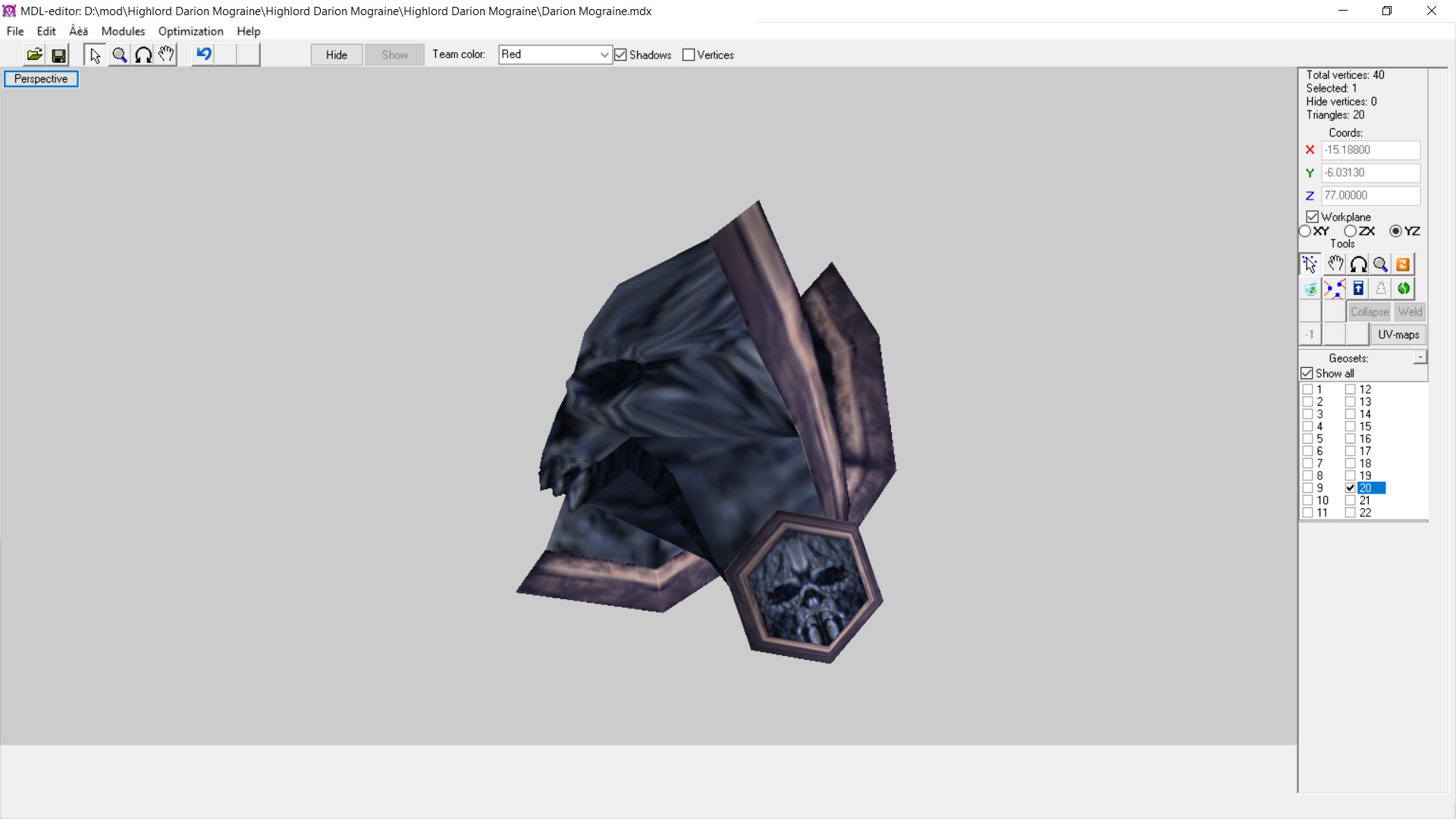Open the UV-maps editor
The height and width of the screenshot is (819, 1456).
[1398, 334]
